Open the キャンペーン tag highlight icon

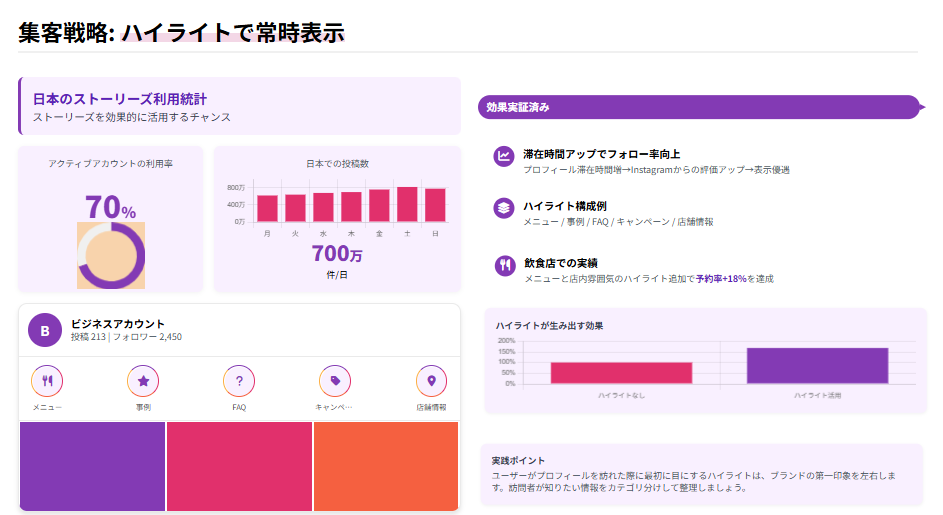tap(335, 381)
